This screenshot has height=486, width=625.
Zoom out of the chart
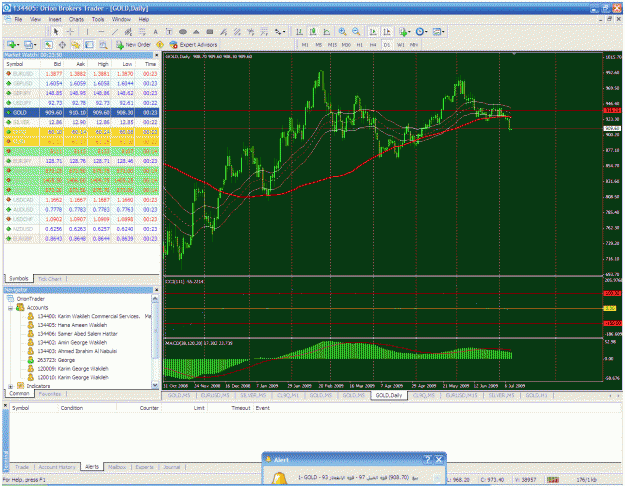pyautogui.click(x=356, y=32)
